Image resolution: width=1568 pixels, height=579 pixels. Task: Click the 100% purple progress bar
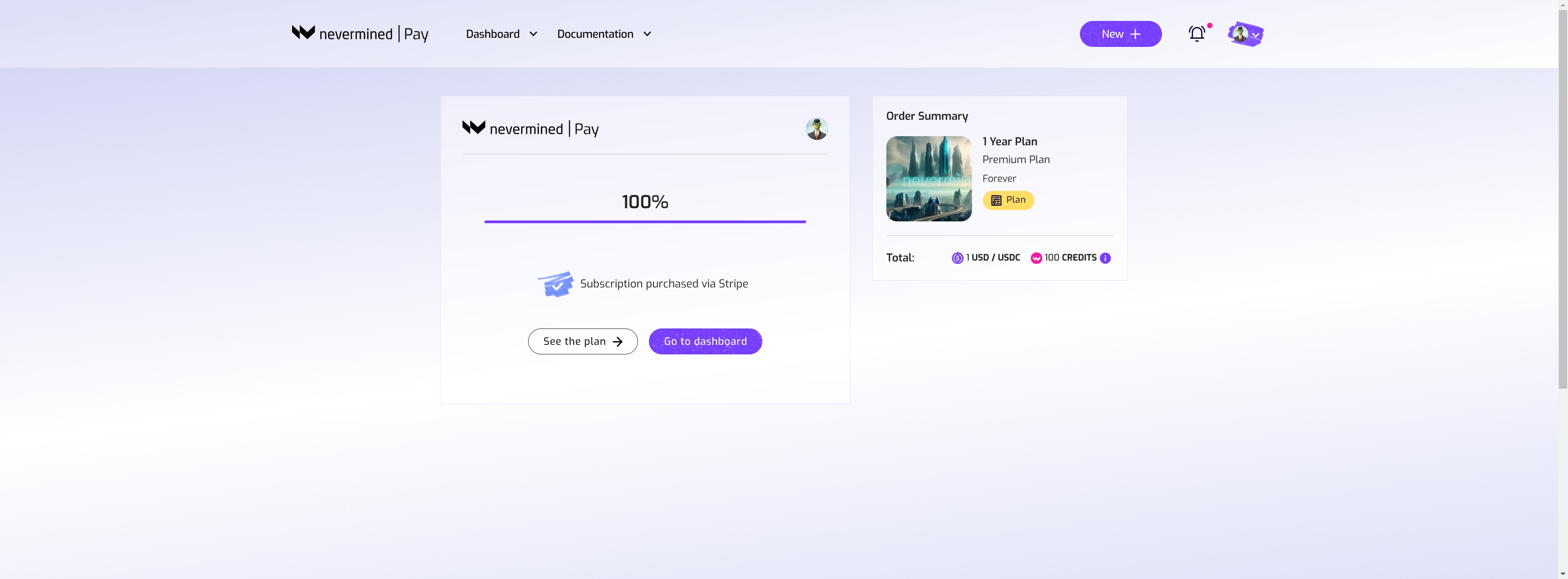click(x=645, y=221)
